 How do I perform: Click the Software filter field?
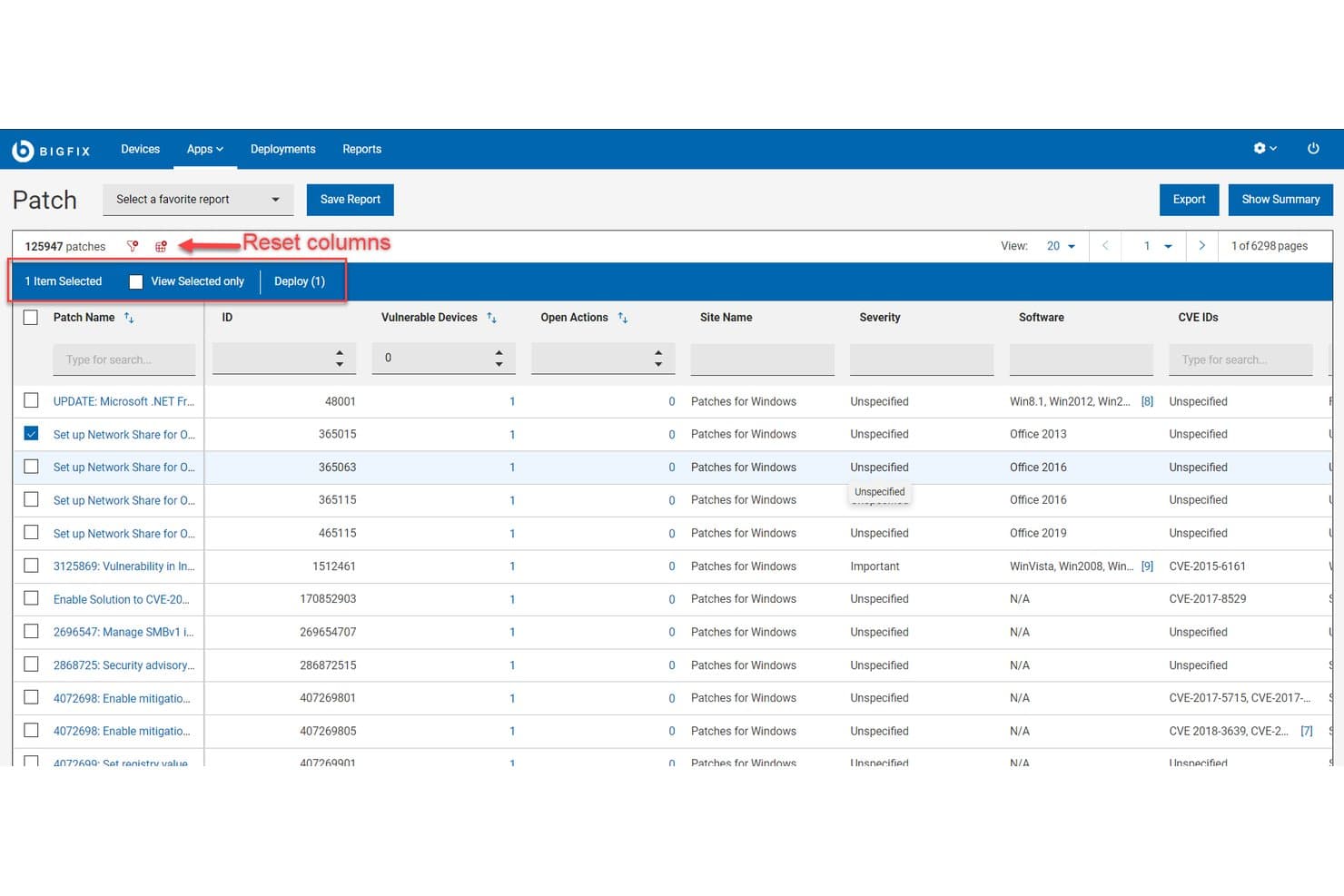(1082, 359)
